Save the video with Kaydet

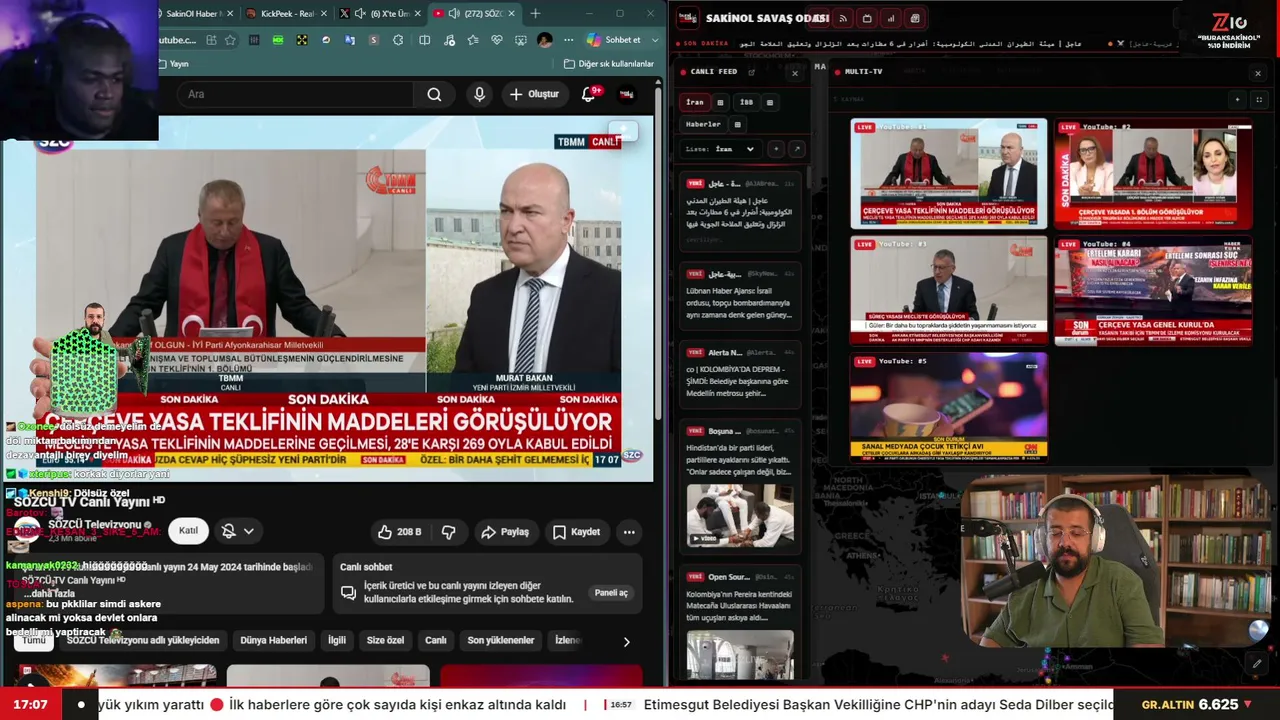pos(576,532)
